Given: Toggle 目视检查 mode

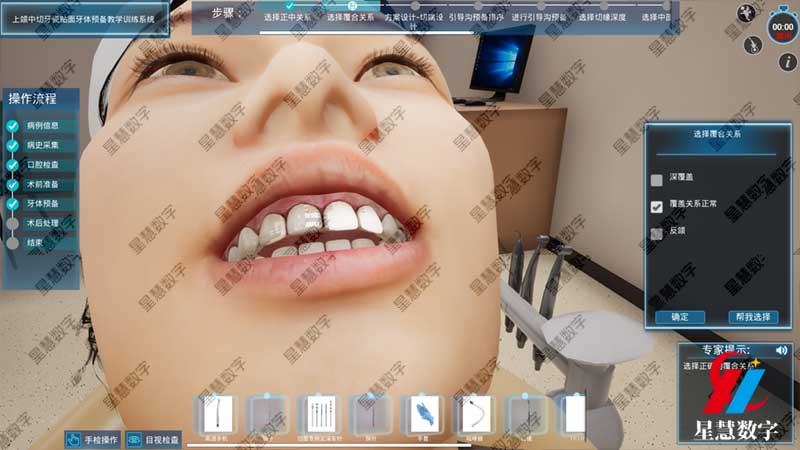Looking at the screenshot, I should 155,439.
